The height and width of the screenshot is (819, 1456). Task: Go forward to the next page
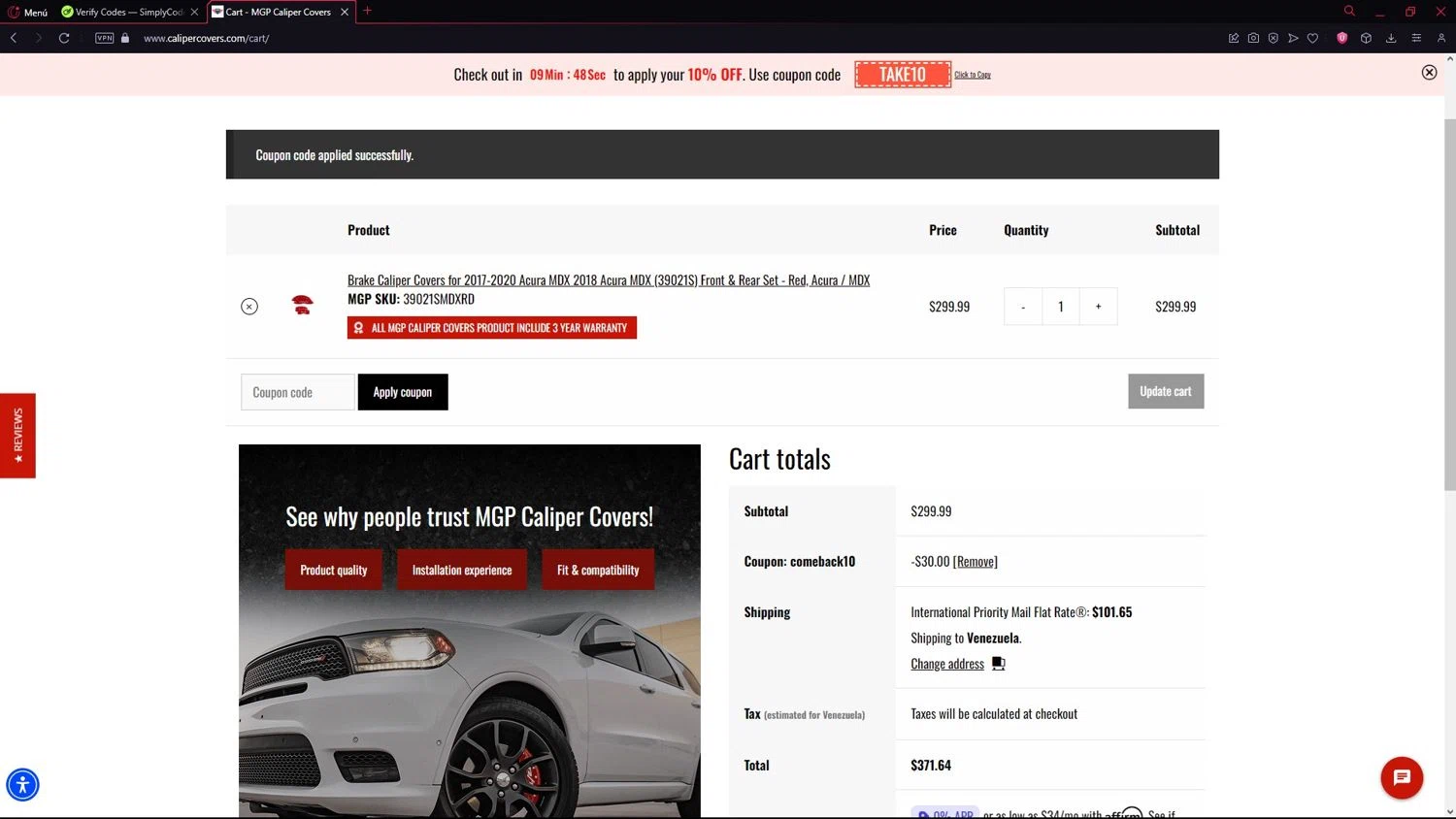38,38
